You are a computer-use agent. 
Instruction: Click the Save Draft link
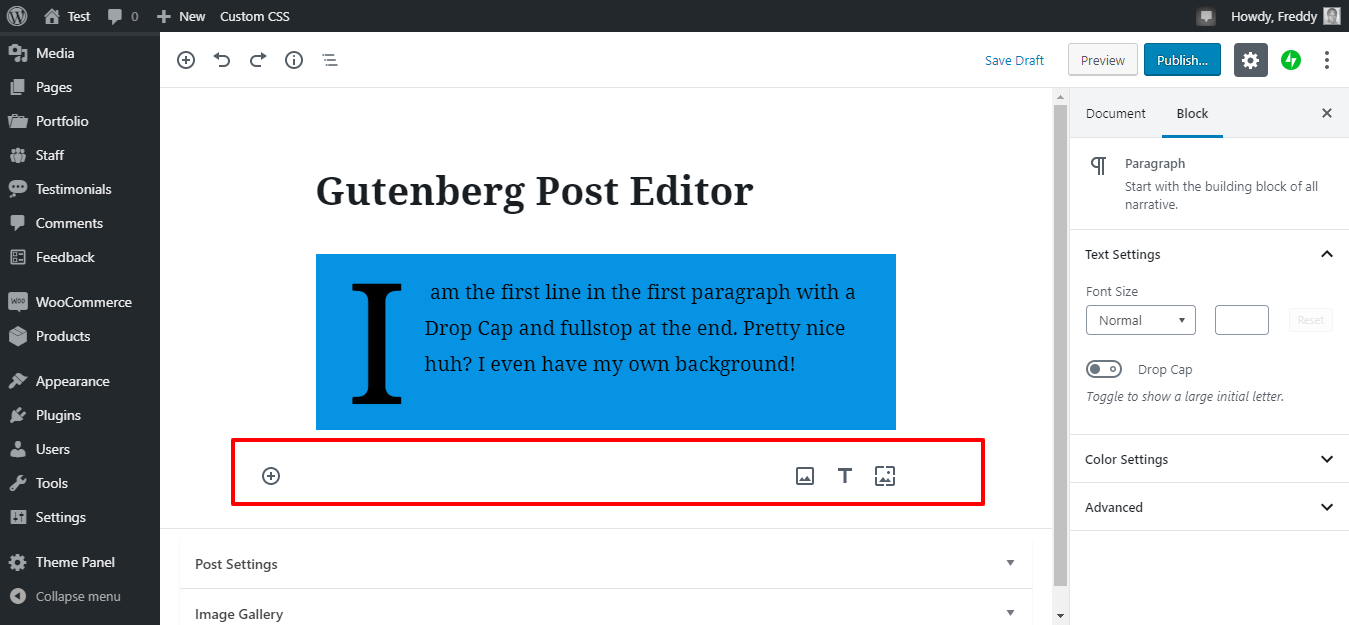click(1014, 60)
